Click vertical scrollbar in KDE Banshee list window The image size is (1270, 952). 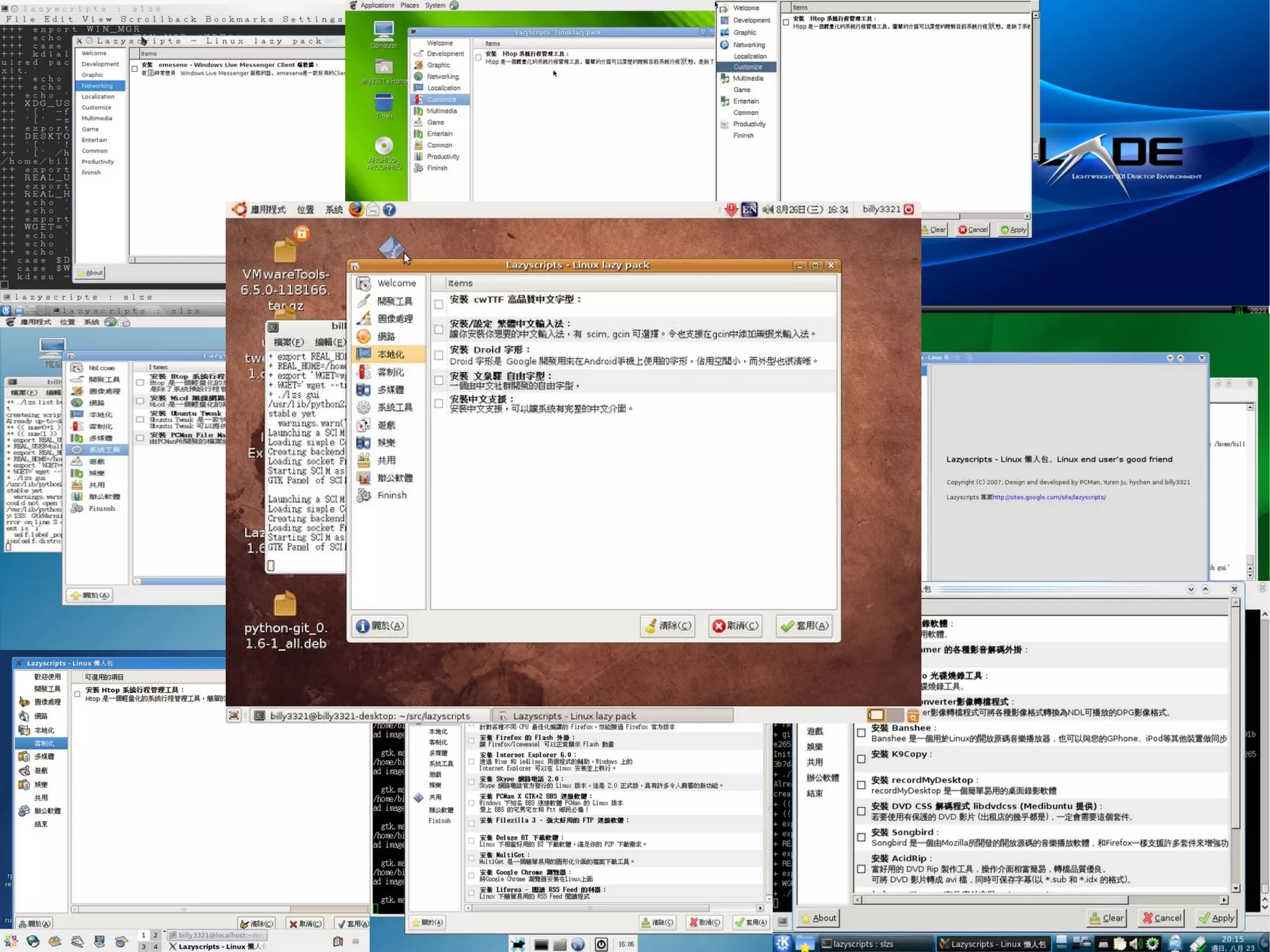click(x=1235, y=744)
